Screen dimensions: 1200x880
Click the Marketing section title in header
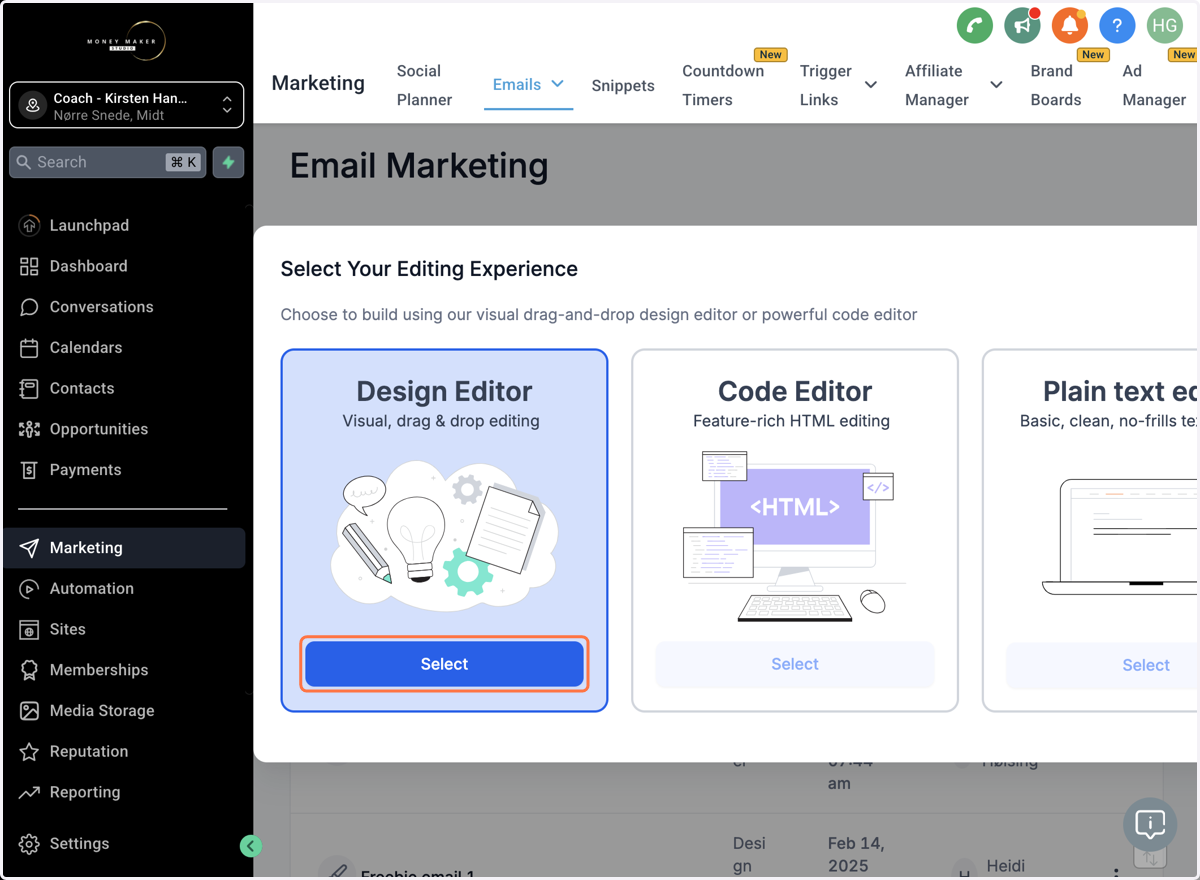tap(318, 83)
